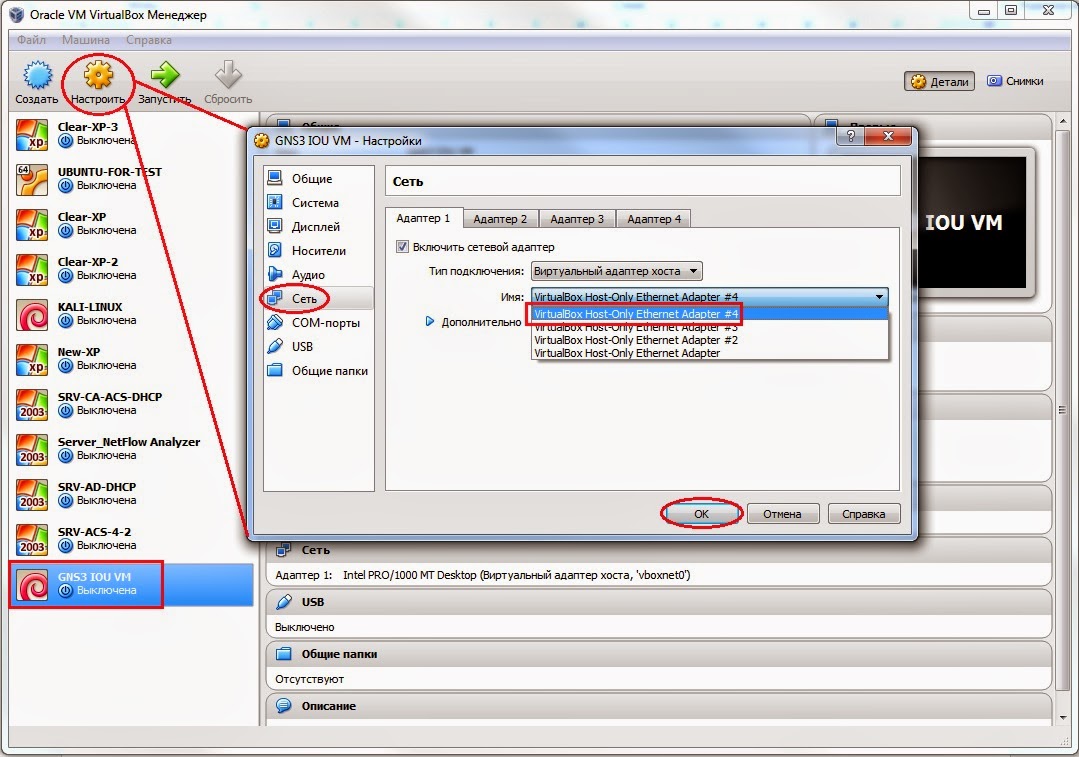Click the Детали details button

939,82
